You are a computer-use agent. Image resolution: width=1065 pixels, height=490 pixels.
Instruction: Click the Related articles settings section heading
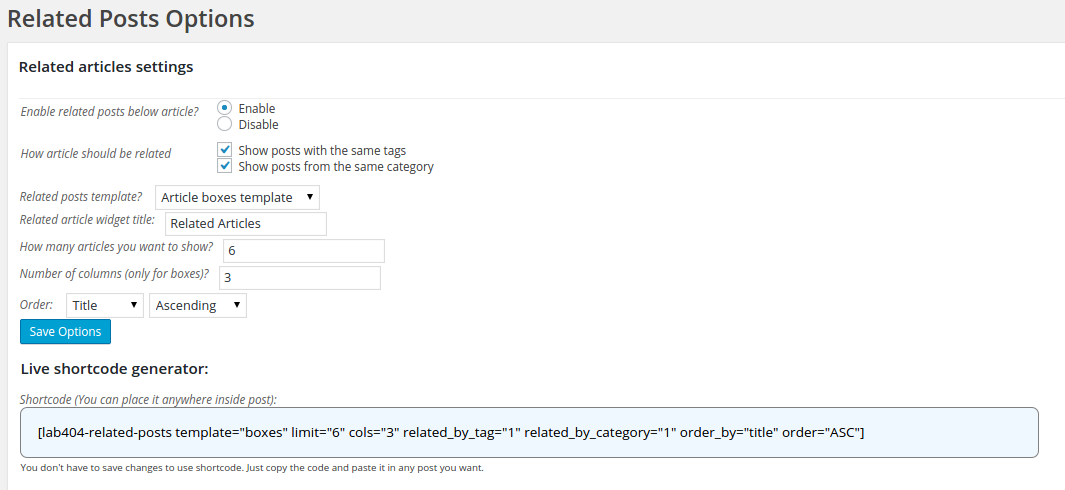point(106,67)
